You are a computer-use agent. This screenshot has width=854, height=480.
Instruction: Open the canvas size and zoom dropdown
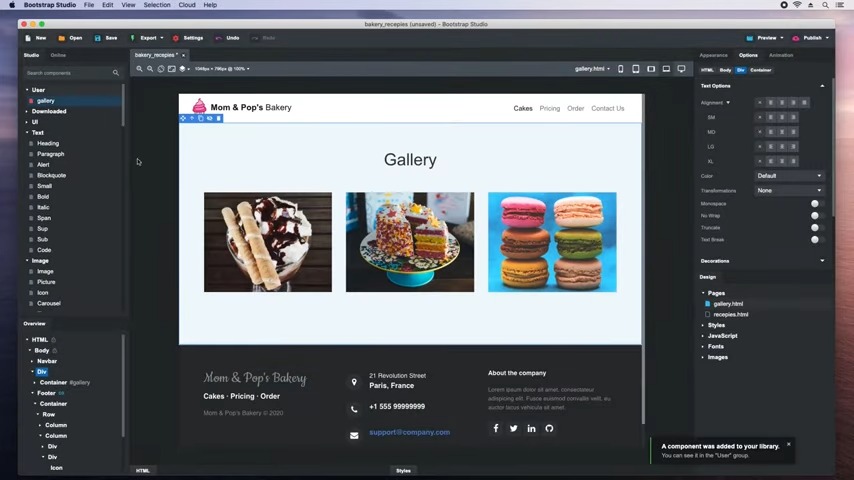pyautogui.click(x=222, y=69)
